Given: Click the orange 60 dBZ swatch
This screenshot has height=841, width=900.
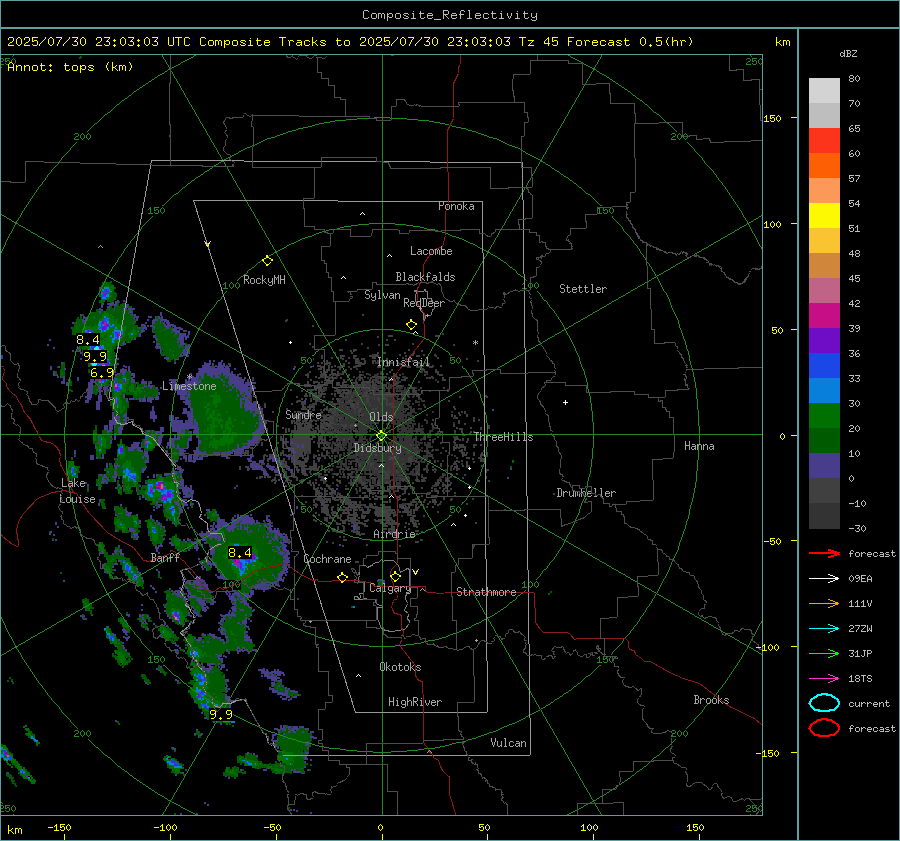Looking at the screenshot, I should coord(824,165).
